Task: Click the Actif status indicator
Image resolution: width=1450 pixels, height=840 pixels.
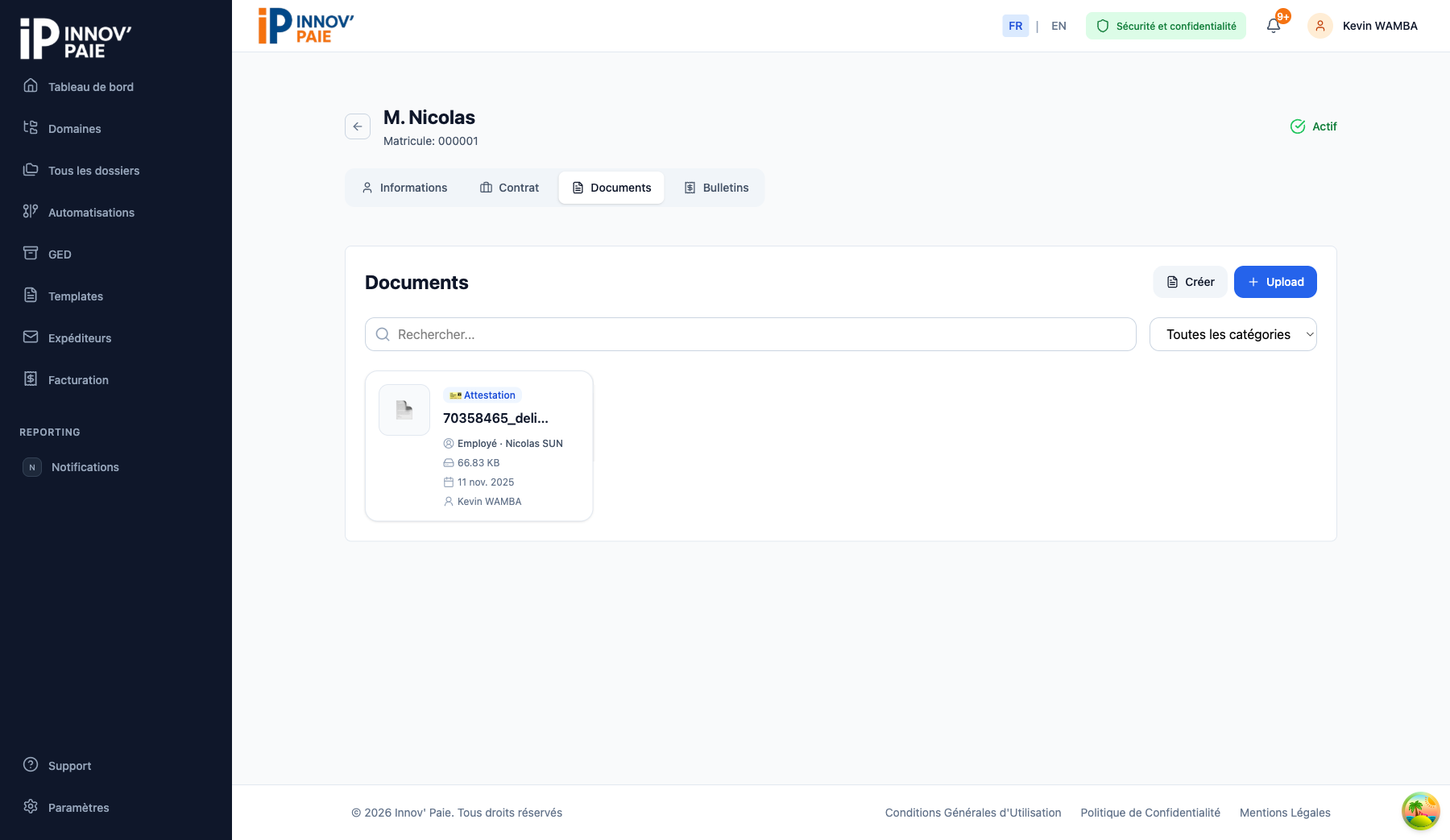Action: (1314, 126)
